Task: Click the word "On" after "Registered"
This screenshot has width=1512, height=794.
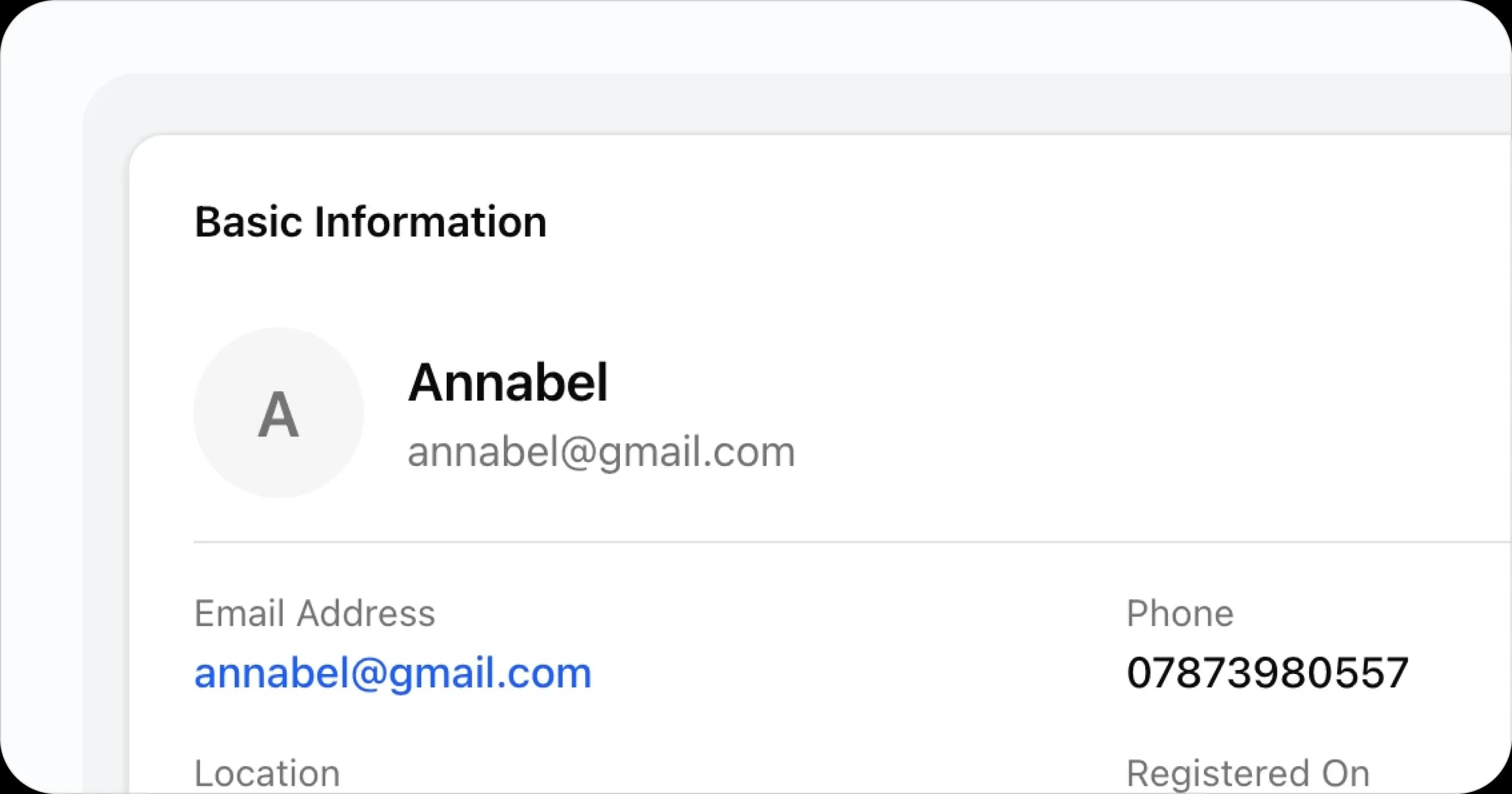Action: pyautogui.click(x=1345, y=773)
